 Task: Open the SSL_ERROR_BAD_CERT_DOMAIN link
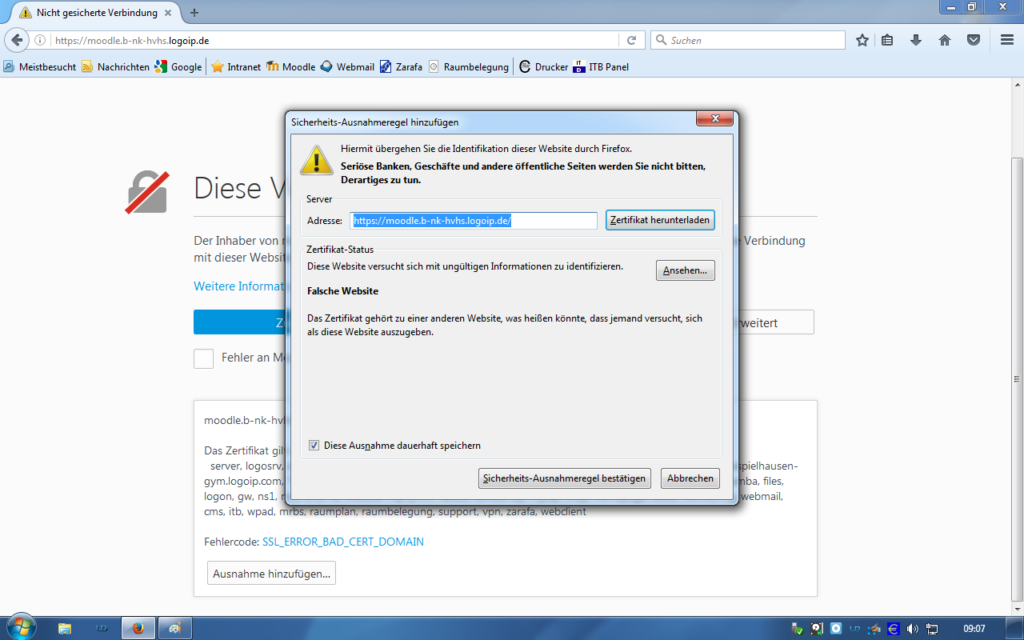pyautogui.click(x=343, y=541)
